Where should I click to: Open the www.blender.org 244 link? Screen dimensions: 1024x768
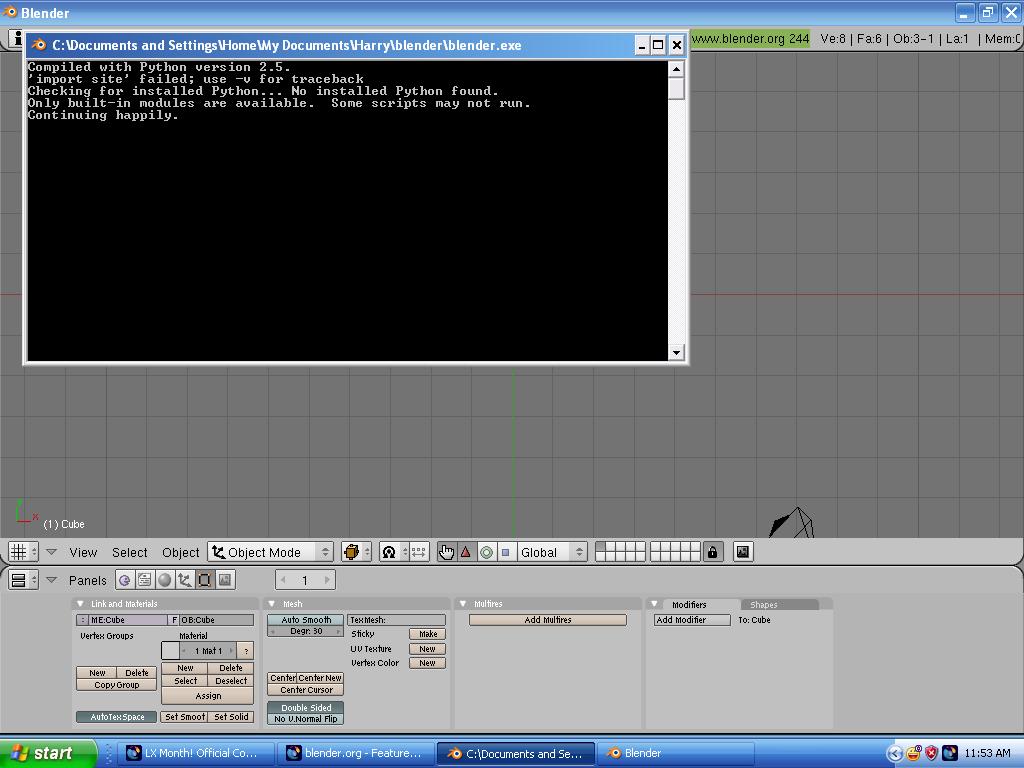point(750,39)
